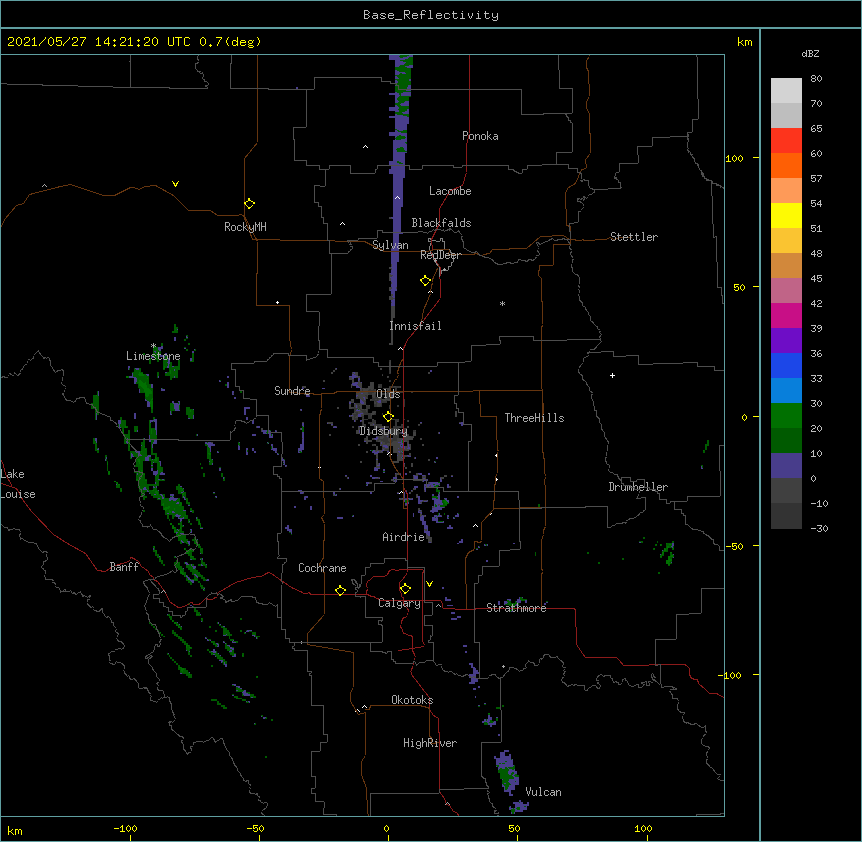Click the Sylvan label
This screenshot has width=862, height=842.
[x=390, y=245]
